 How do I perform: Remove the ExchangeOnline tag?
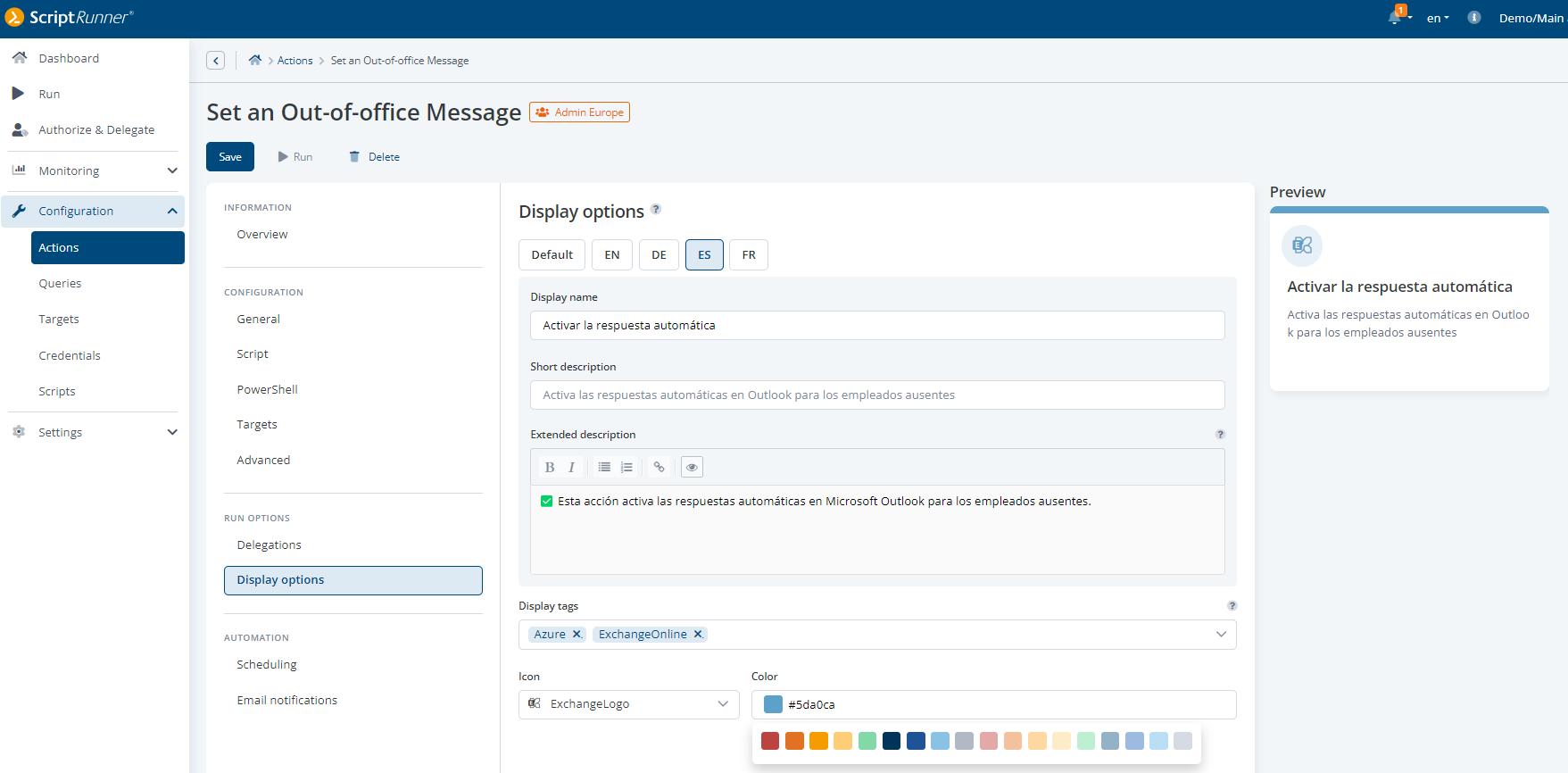tap(698, 635)
